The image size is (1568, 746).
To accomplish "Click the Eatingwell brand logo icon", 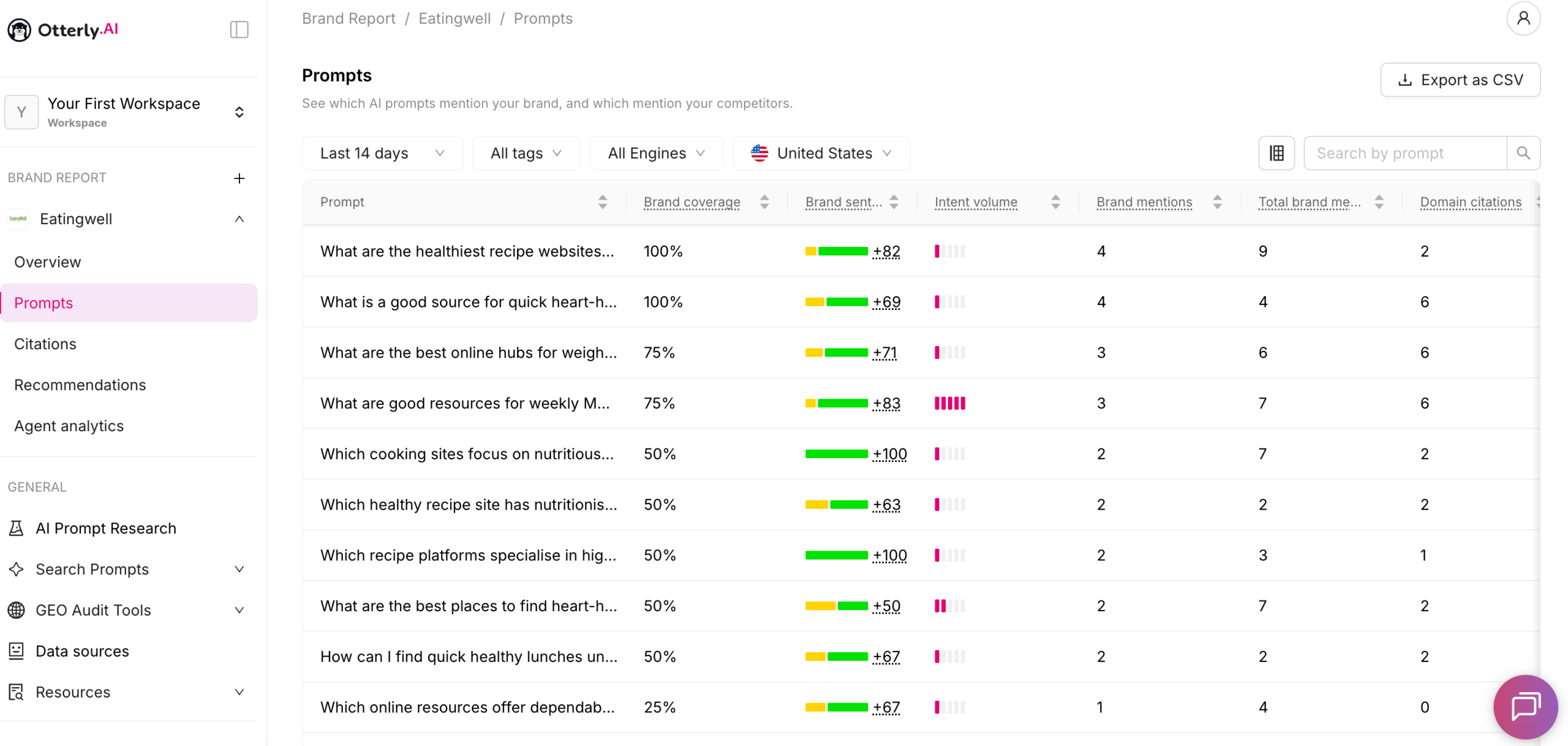I will click(18, 219).
